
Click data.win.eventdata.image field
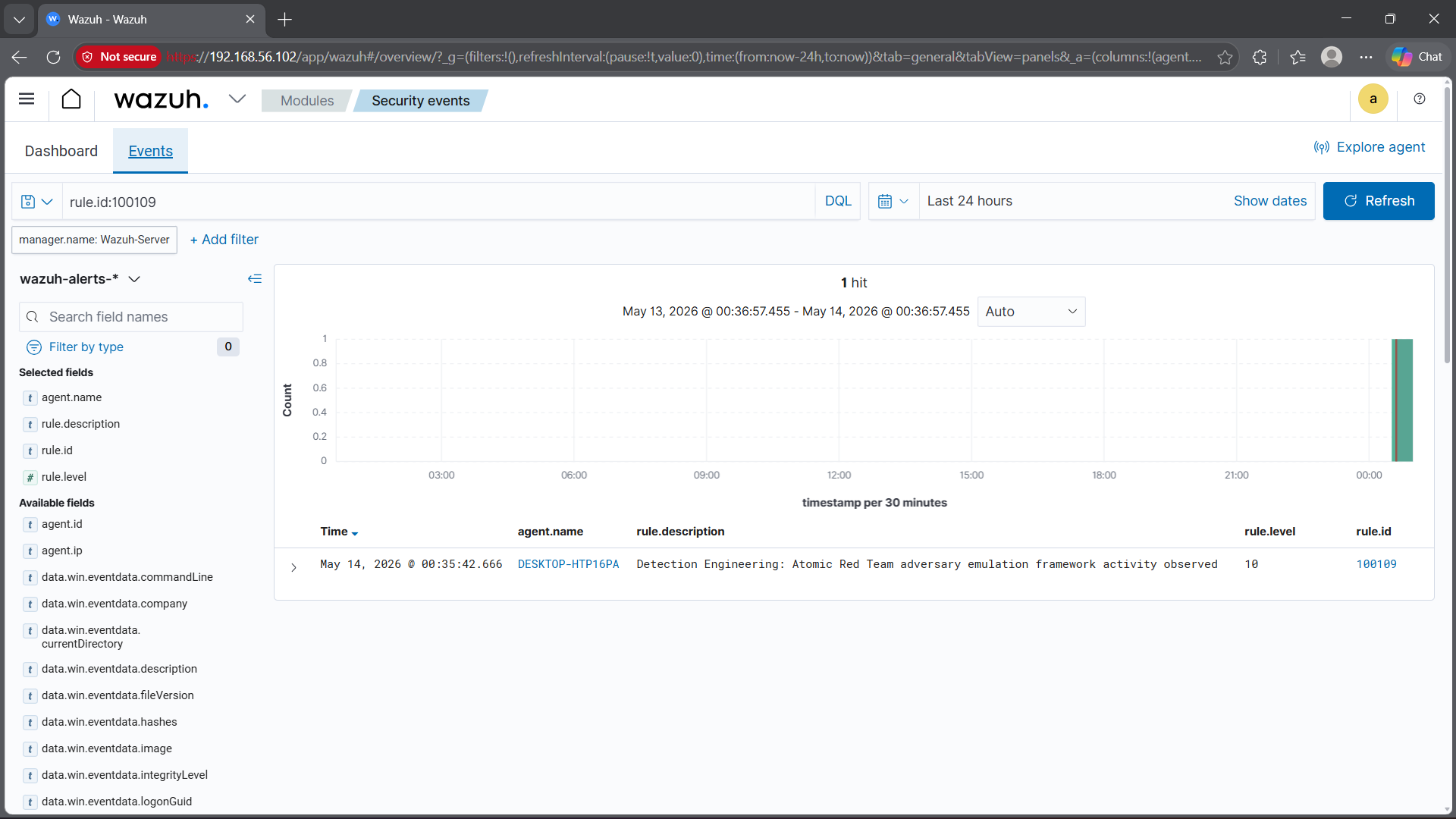click(x=106, y=748)
